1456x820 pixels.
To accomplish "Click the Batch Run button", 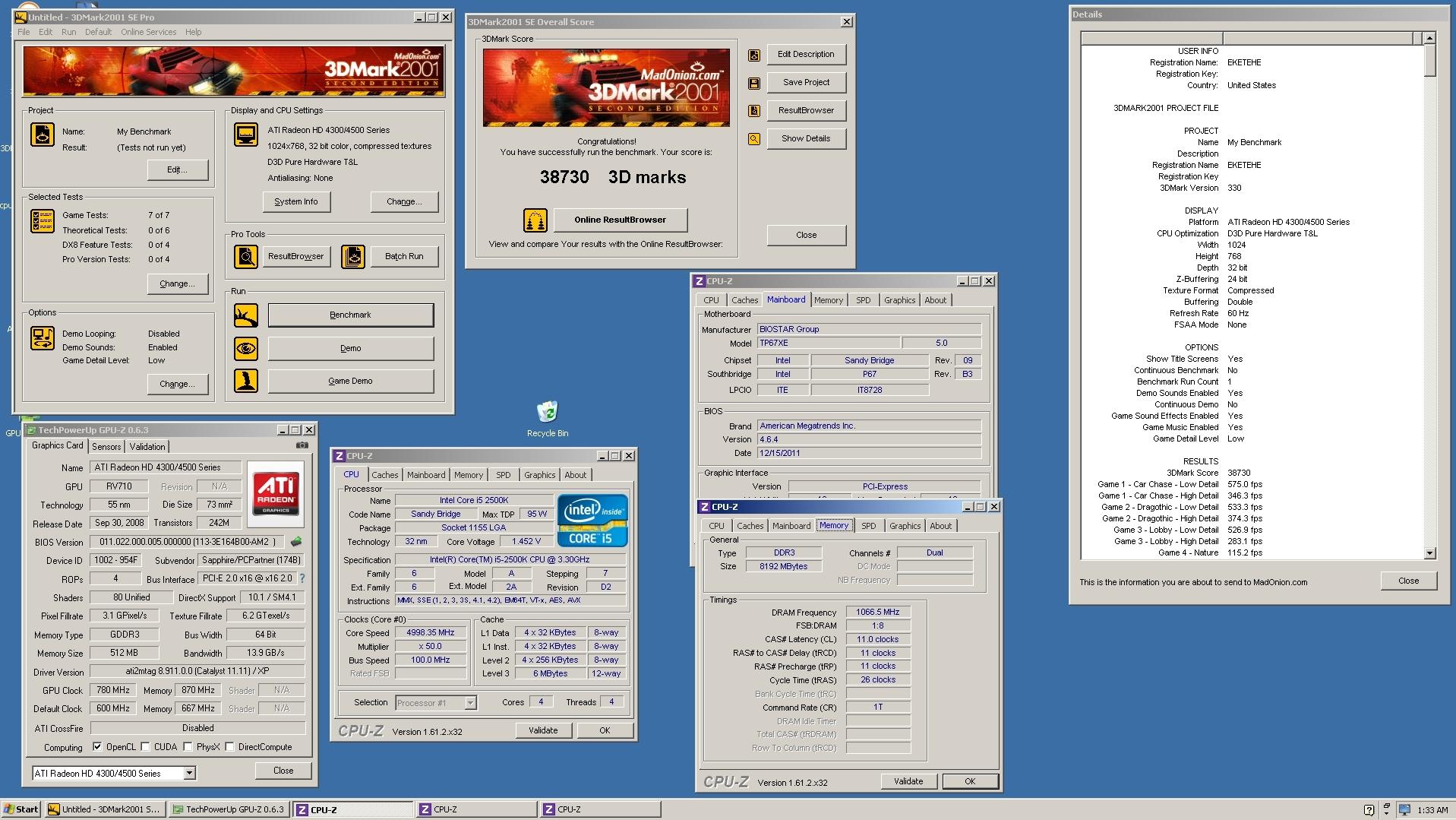I will (404, 257).
